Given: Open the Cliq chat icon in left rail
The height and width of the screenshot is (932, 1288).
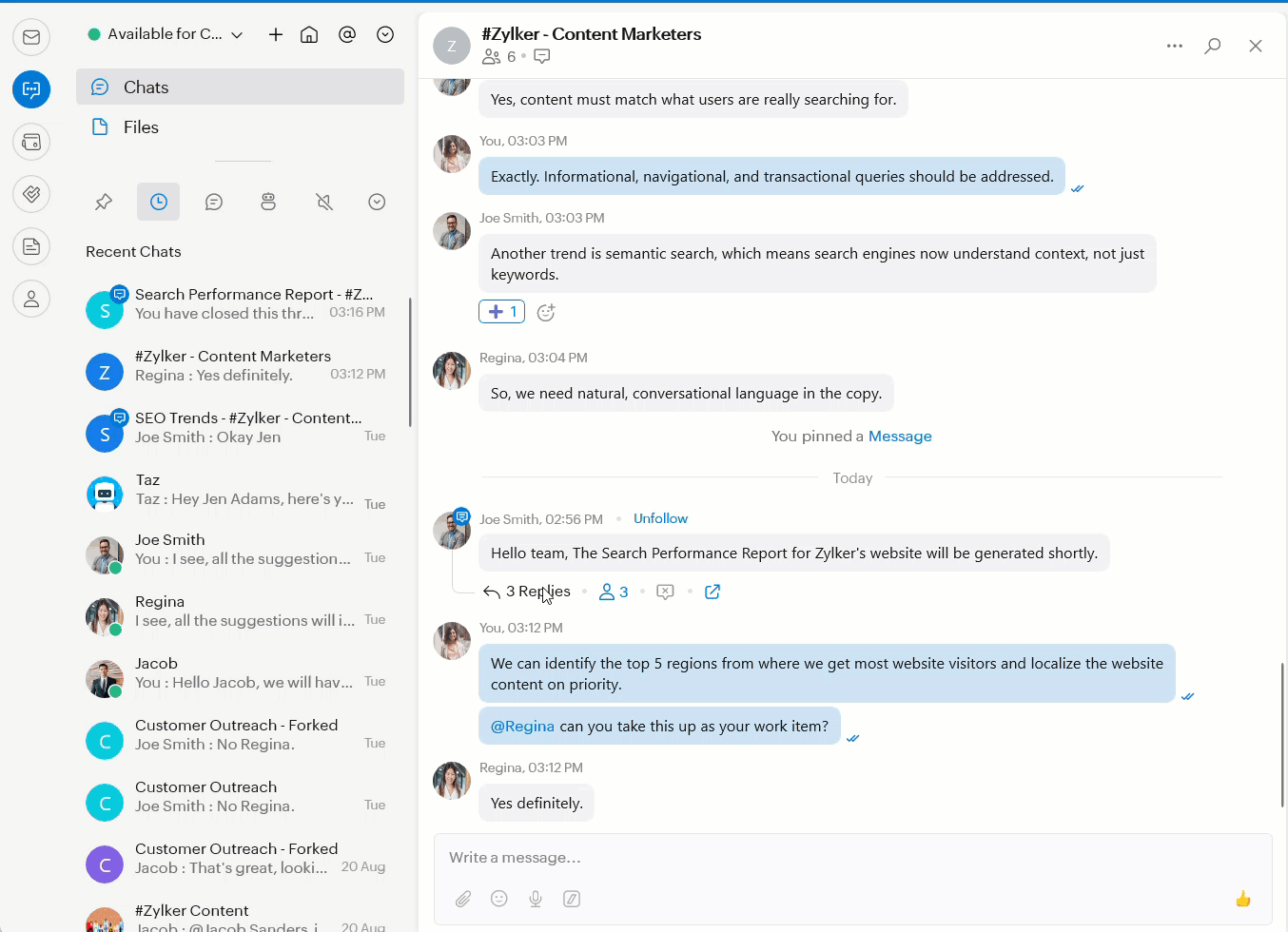Looking at the screenshot, I should [31, 89].
